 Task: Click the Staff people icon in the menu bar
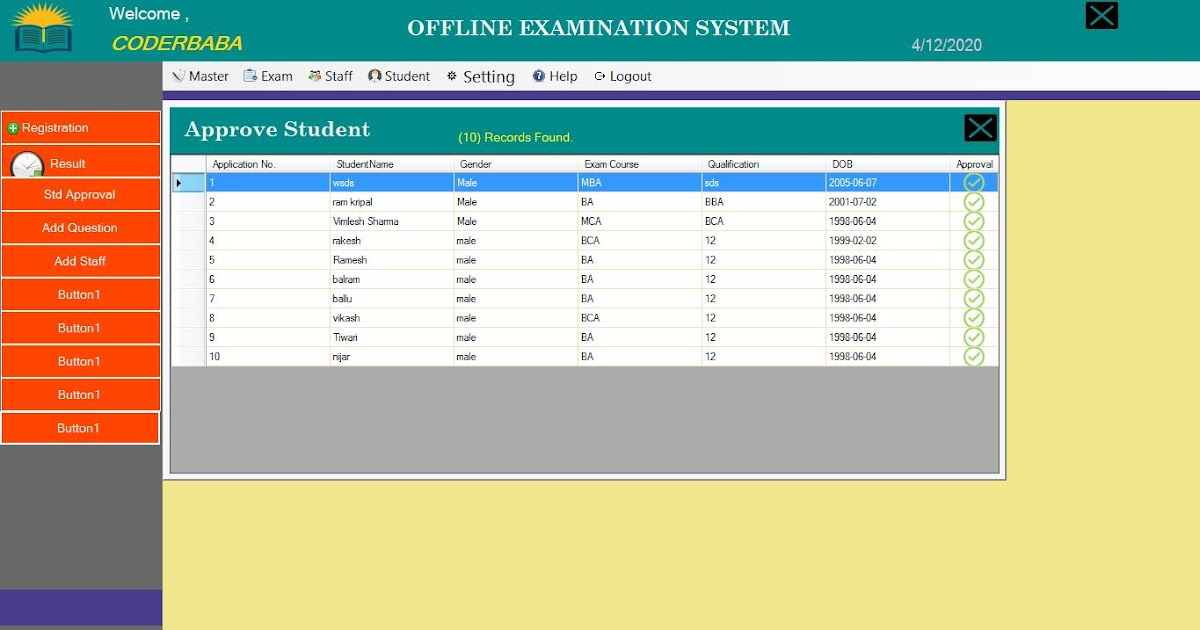pyautogui.click(x=315, y=75)
